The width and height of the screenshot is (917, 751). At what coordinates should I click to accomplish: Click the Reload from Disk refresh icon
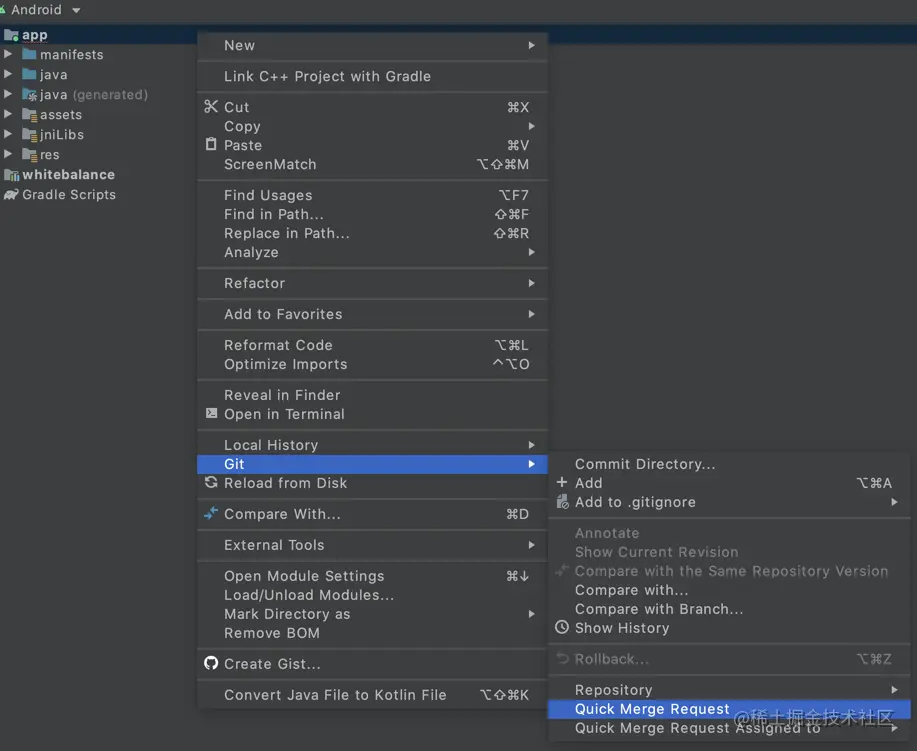(211, 483)
